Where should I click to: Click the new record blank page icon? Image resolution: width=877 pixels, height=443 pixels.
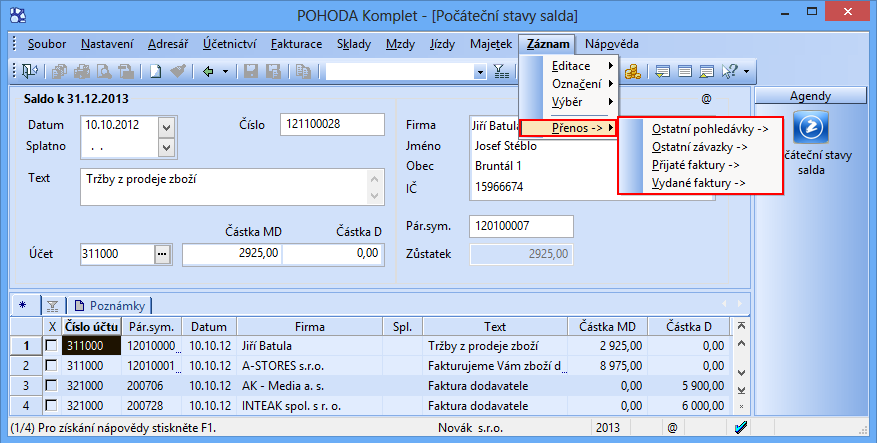(155, 72)
